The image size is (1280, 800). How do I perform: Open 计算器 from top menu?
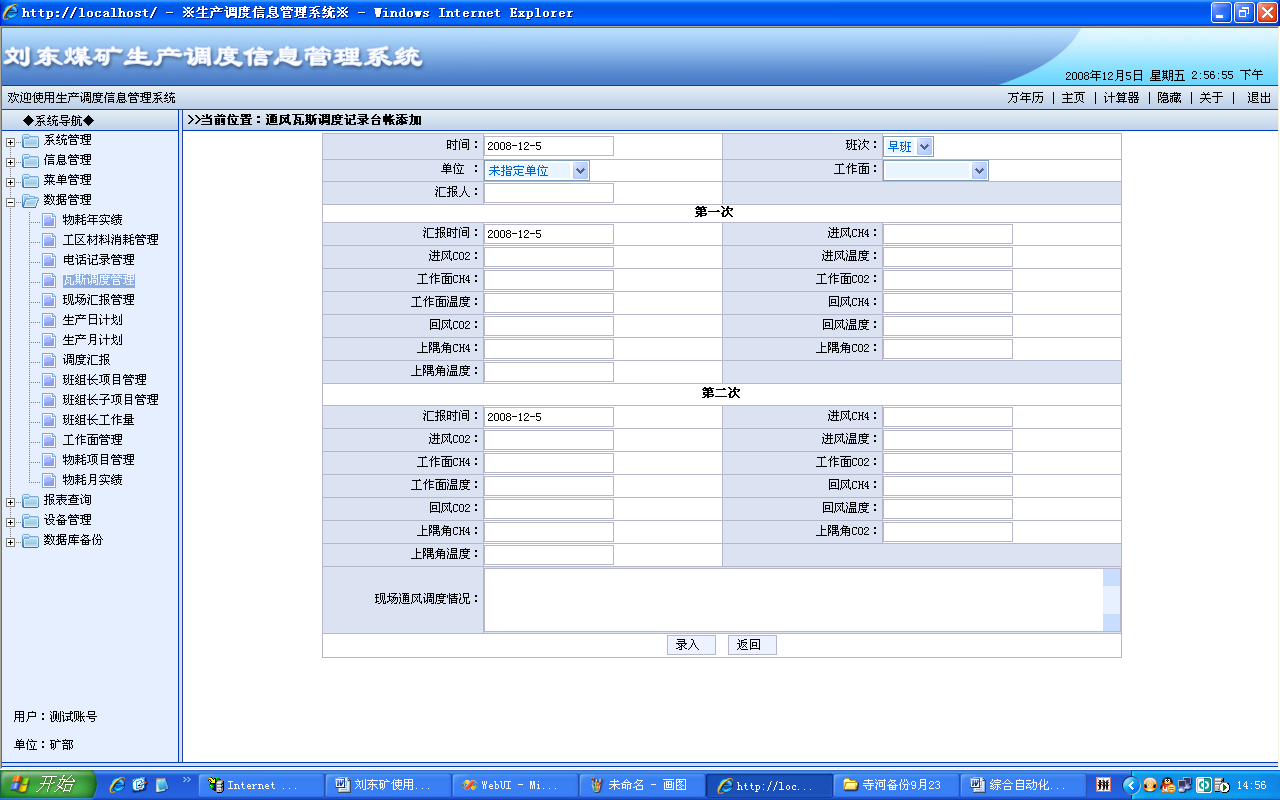pos(1121,98)
